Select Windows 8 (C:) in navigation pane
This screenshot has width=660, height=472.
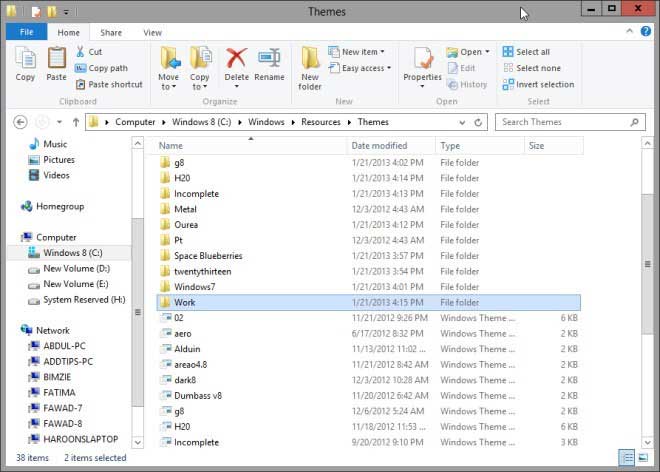72,253
